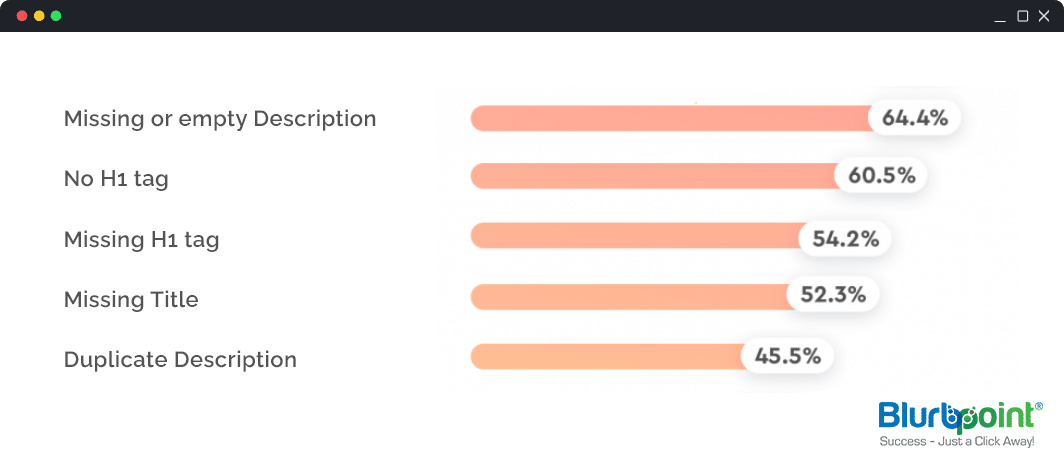Click the yellow window dot
Screen dimensions: 1064x463
tap(39, 16)
